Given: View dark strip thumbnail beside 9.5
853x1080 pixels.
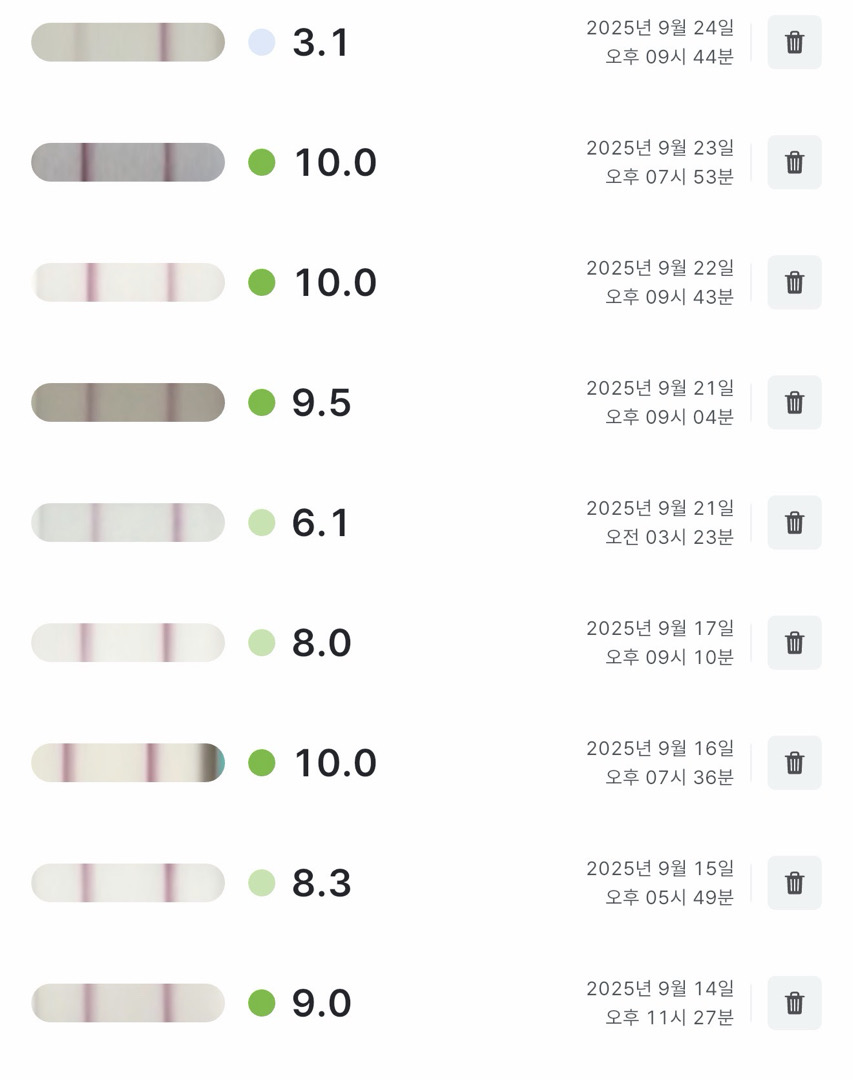Looking at the screenshot, I should pyautogui.click(x=128, y=403).
